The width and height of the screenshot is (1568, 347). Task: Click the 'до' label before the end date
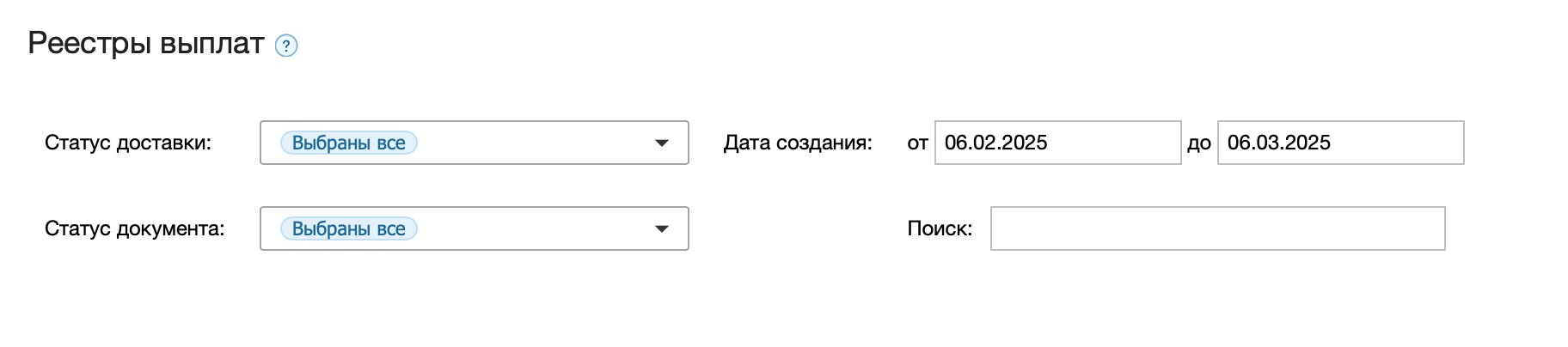[x=1198, y=143]
